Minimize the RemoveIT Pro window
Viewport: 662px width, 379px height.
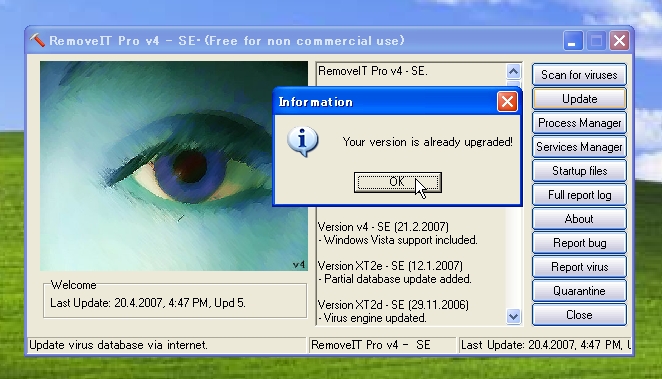coord(572,41)
